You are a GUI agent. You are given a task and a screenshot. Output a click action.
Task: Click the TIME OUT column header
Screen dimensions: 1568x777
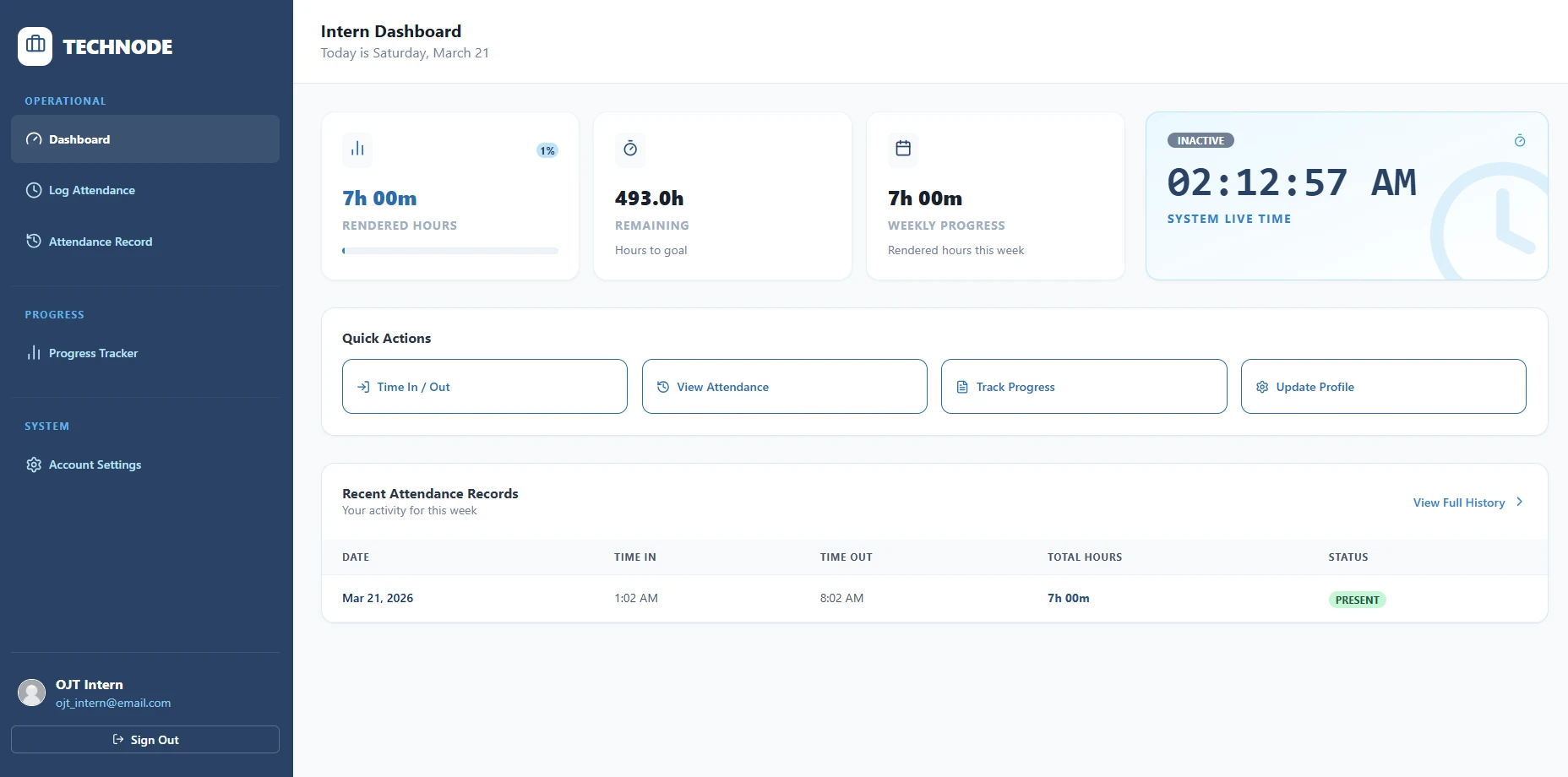(x=847, y=557)
